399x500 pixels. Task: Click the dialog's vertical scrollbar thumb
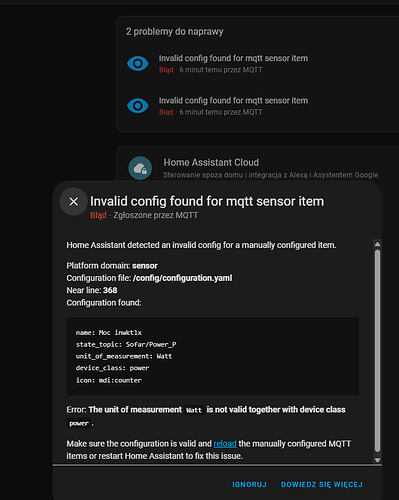[377, 351]
